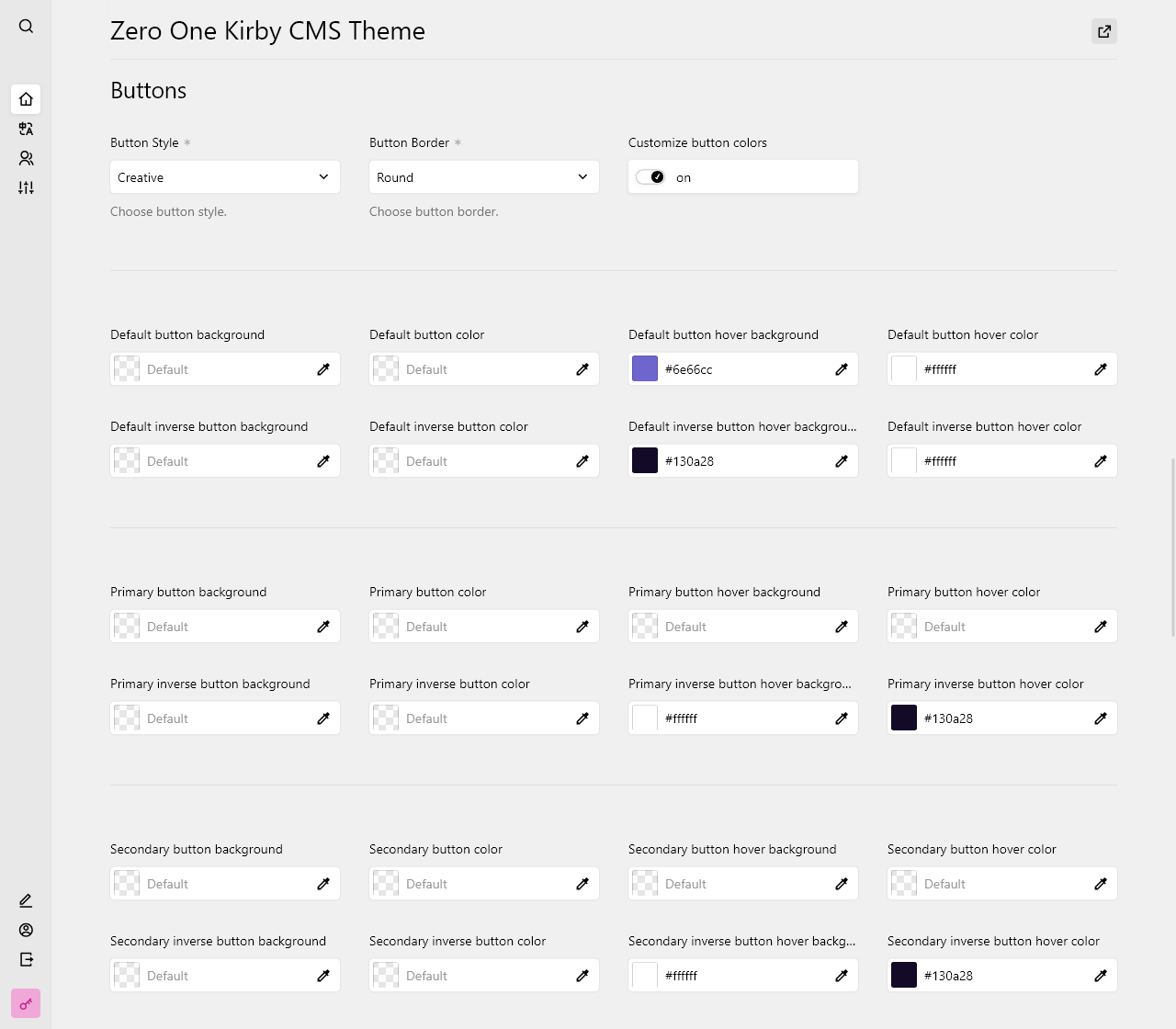Open the account user-circle icon

(26, 930)
